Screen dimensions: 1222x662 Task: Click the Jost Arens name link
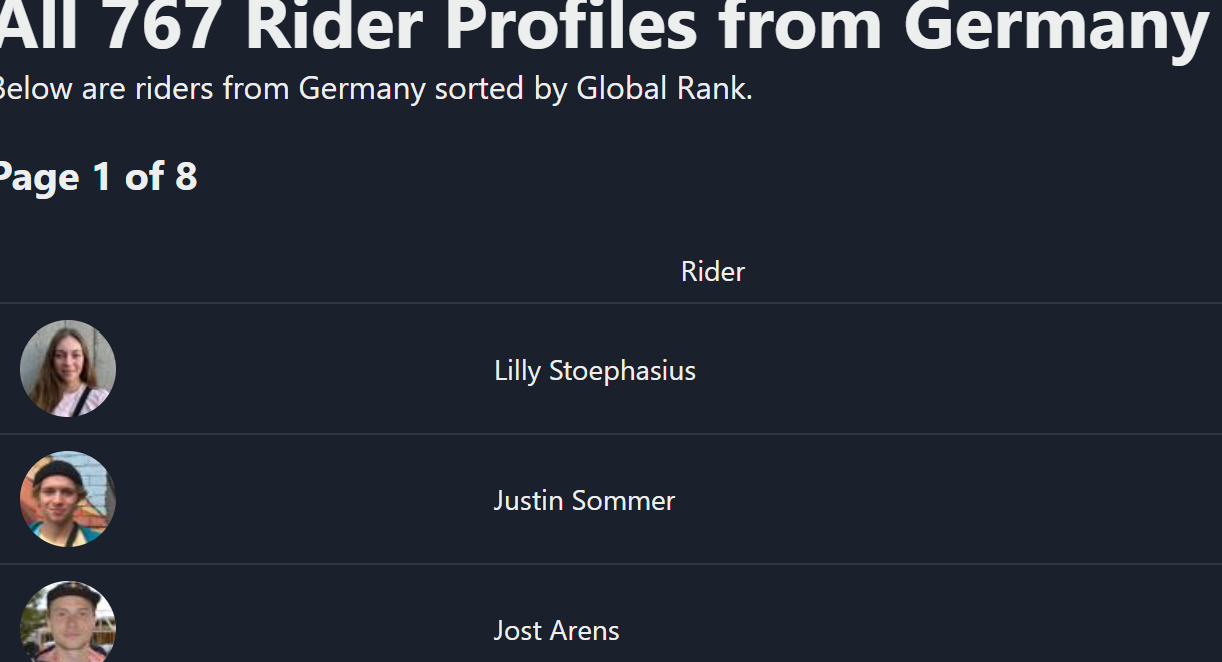[x=556, y=631]
